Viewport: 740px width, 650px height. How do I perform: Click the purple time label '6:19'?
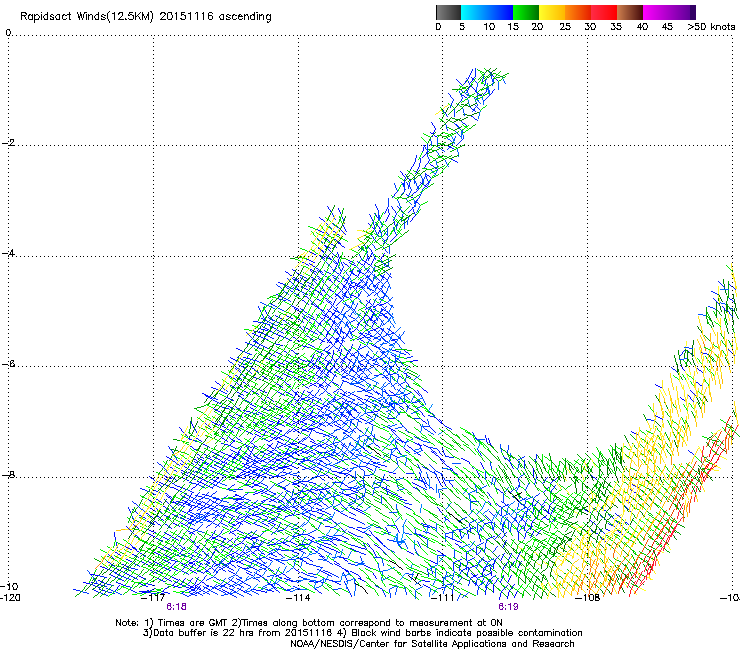[x=508, y=607]
